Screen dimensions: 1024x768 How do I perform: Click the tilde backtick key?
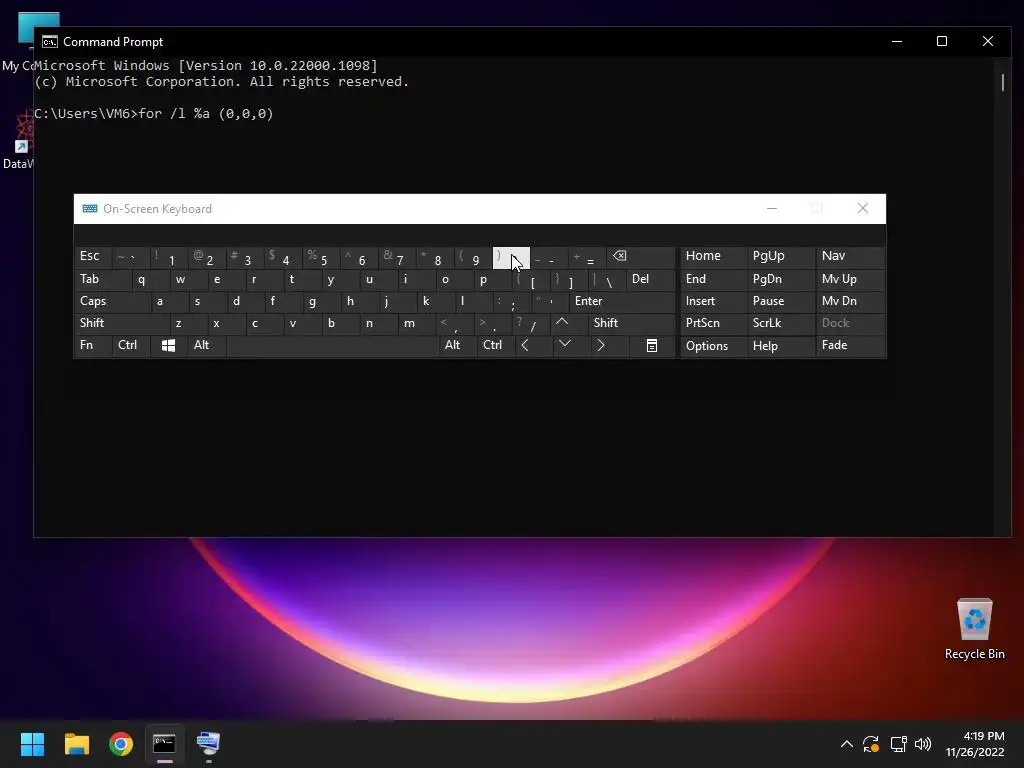pos(130,257)
